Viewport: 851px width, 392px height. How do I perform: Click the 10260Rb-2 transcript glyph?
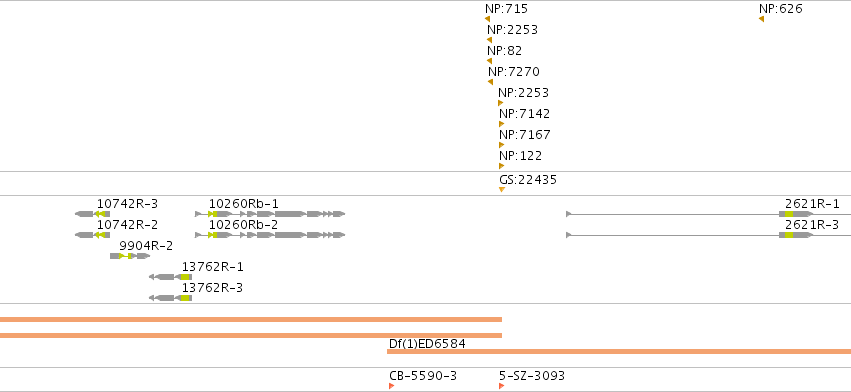point(270,235)
